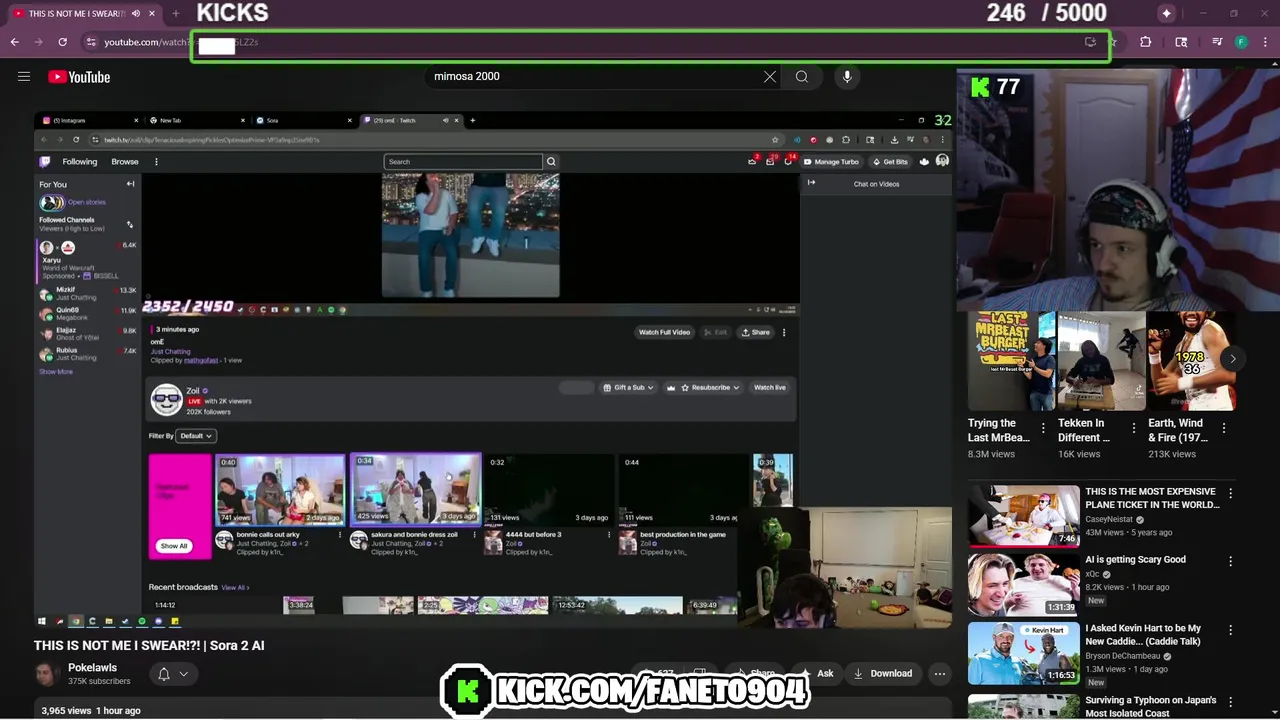The width and height of the screenshot is (1280, 720).
Task: Open Earth, Wind & Fire Short thumbnail
Action: point(1191,361)
